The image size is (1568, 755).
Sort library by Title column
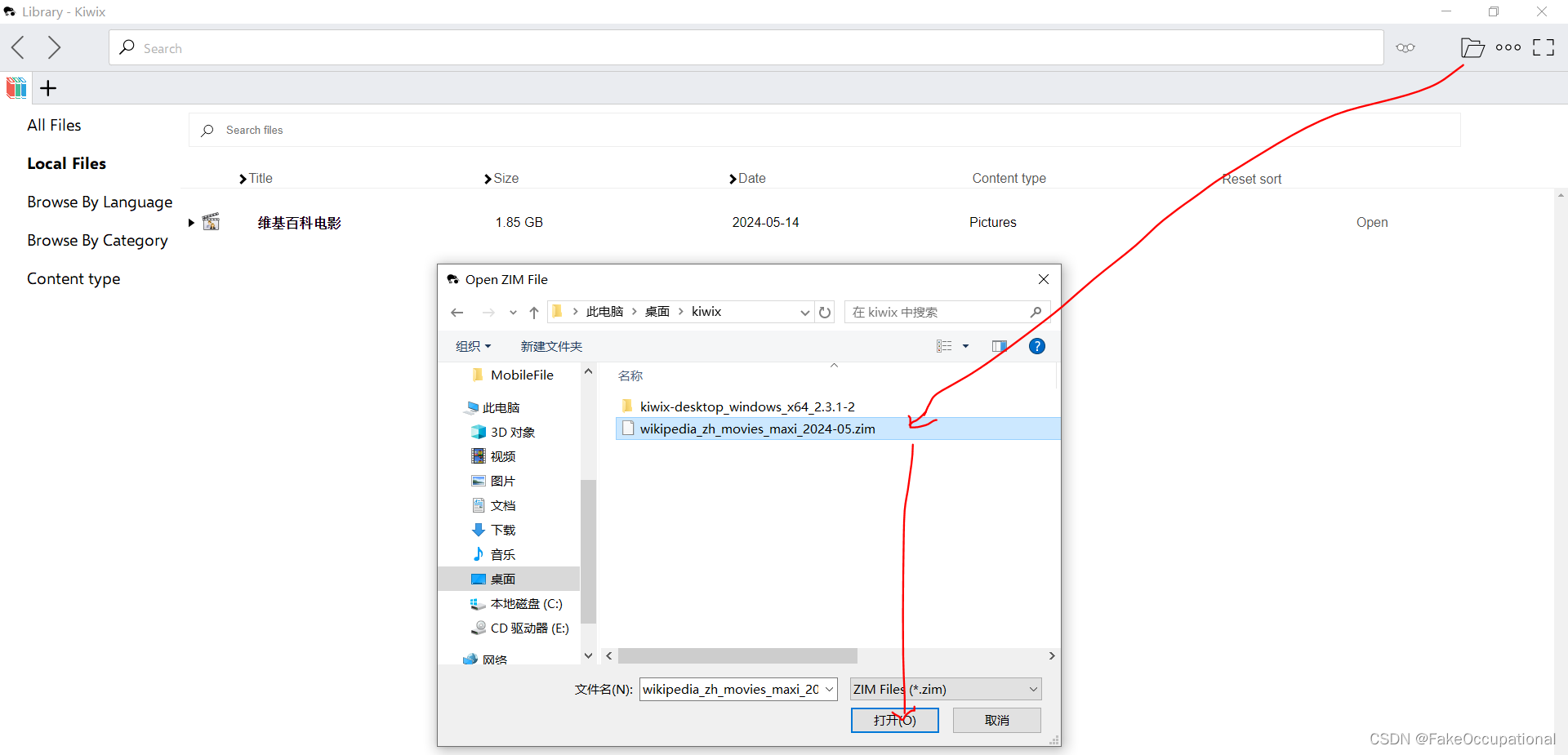256,178
